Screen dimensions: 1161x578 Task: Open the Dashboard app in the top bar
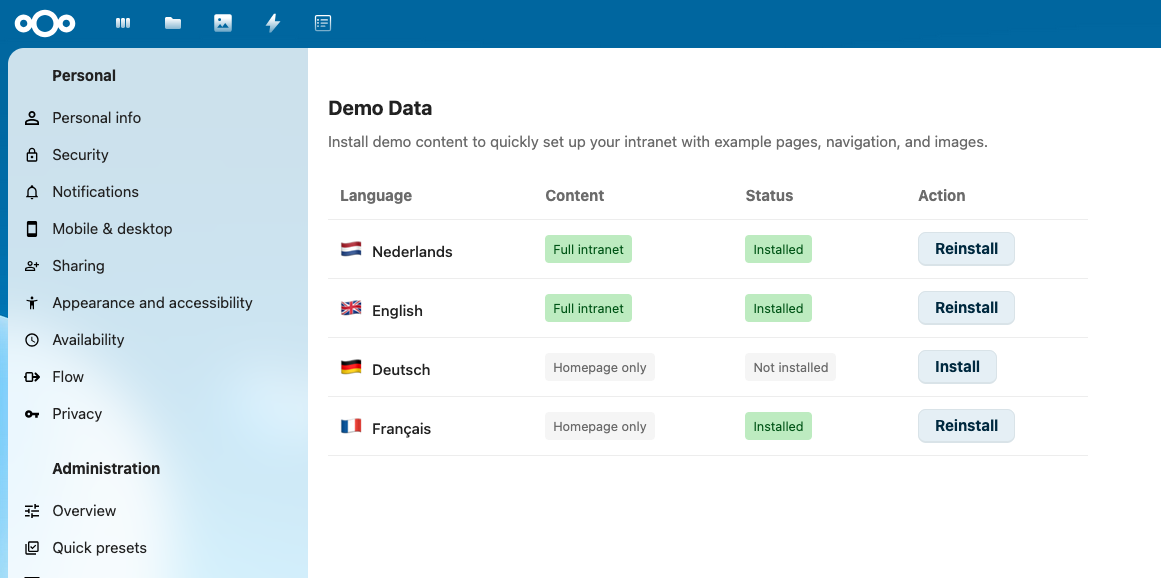(122, 23)
